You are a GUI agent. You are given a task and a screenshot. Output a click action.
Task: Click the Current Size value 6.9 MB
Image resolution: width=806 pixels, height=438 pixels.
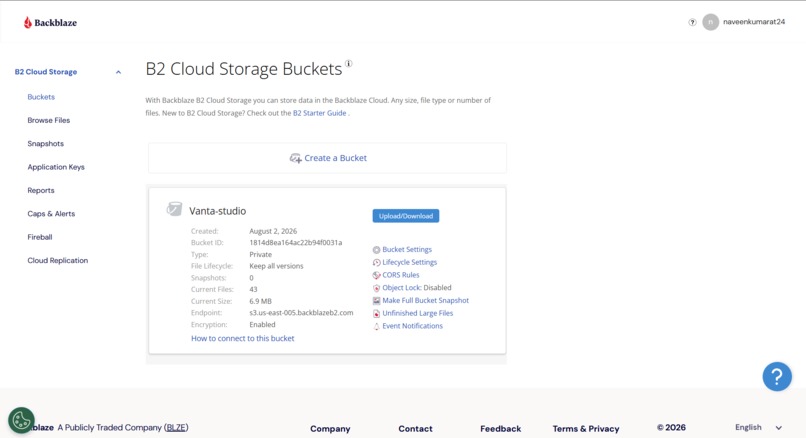[261, 301]
